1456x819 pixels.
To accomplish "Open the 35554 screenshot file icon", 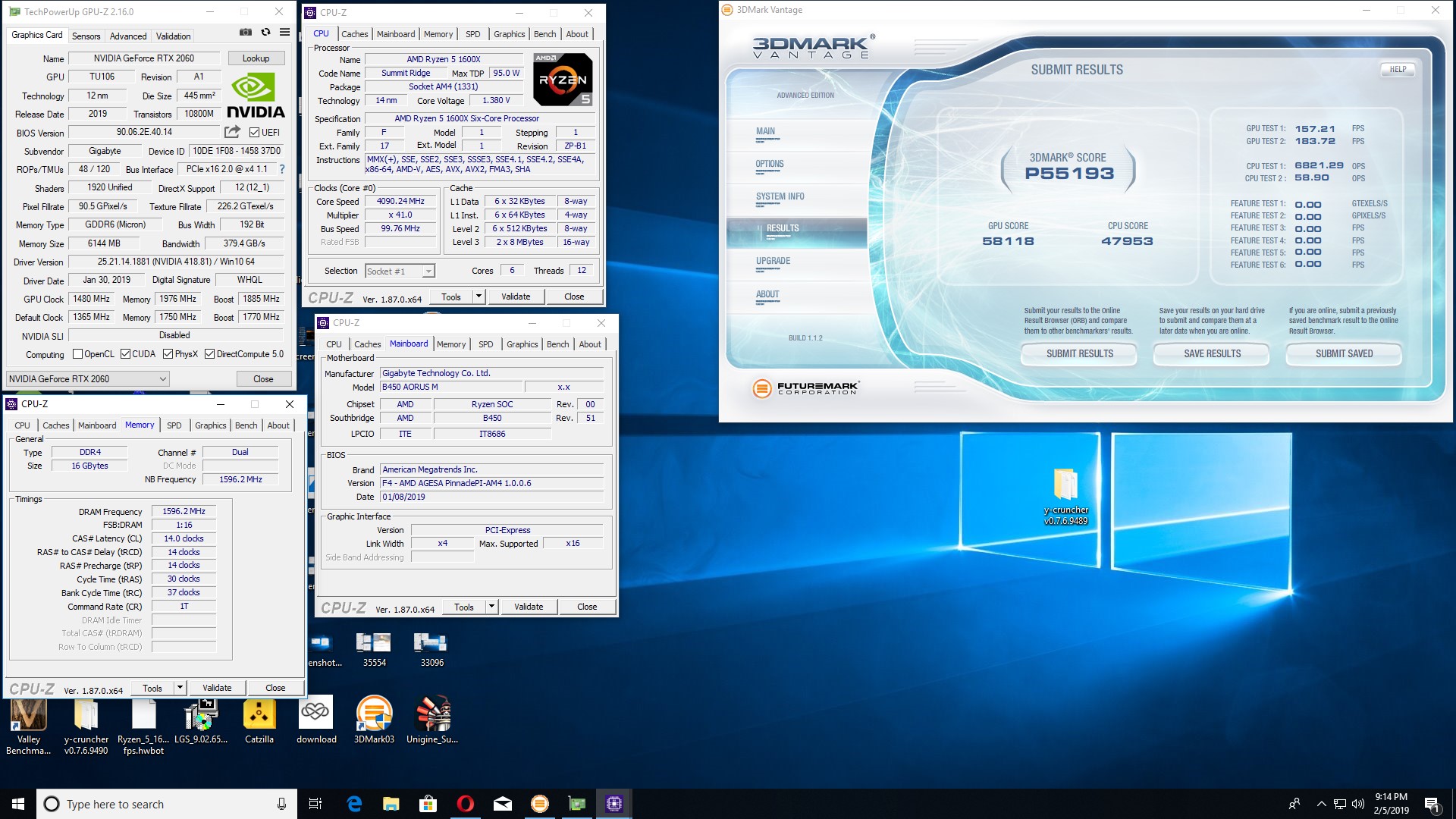I will [x=374, y=650].
